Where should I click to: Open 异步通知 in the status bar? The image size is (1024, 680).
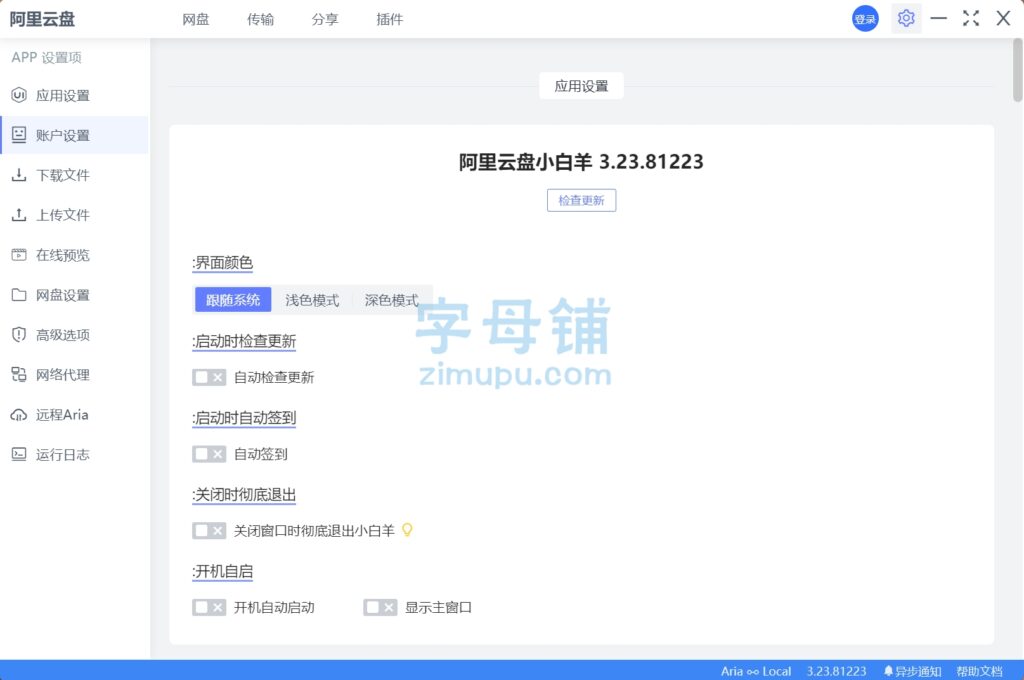(x=912, y=671)
